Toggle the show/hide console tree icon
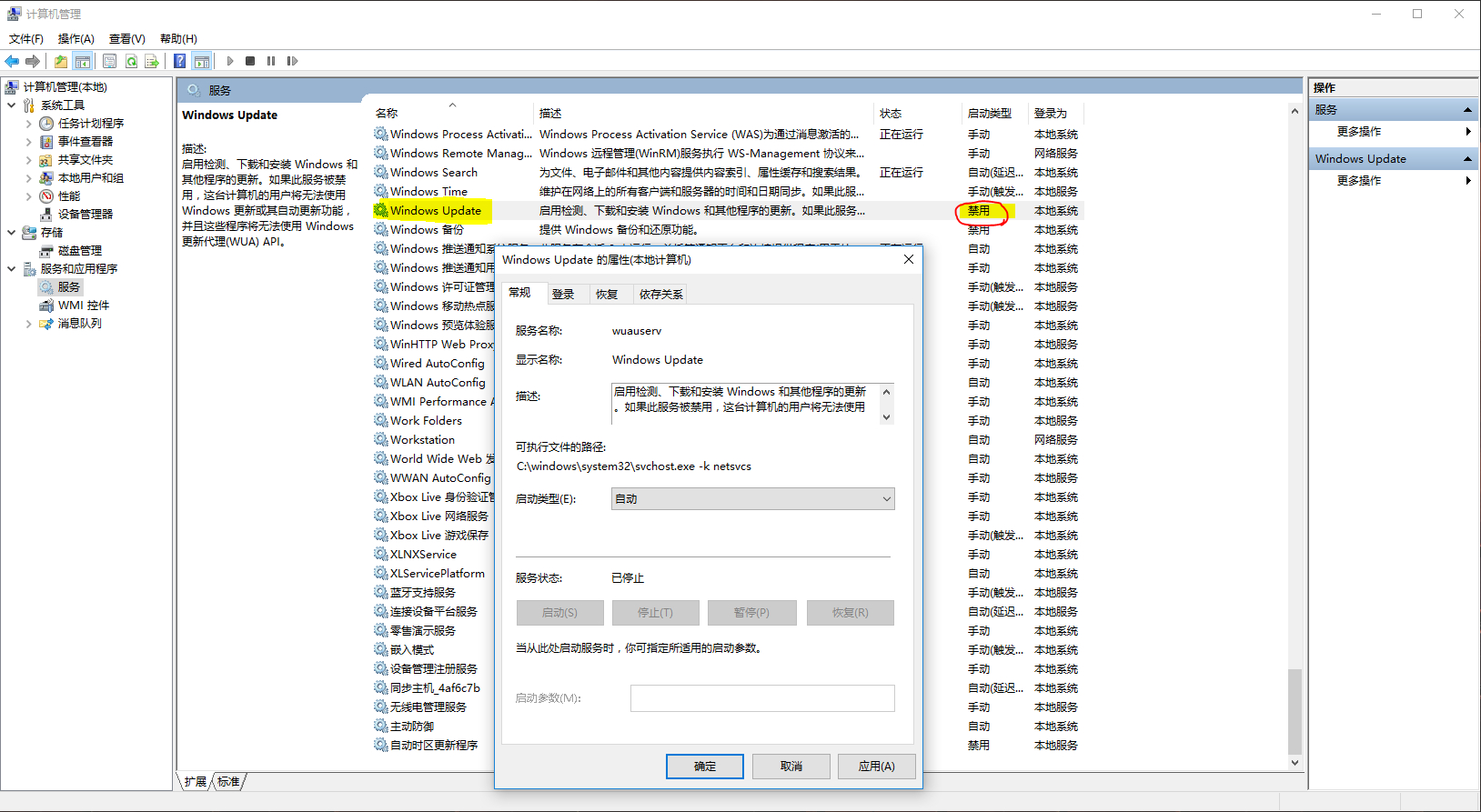This screenshot has width=1481, height=812. pos(83,61)
